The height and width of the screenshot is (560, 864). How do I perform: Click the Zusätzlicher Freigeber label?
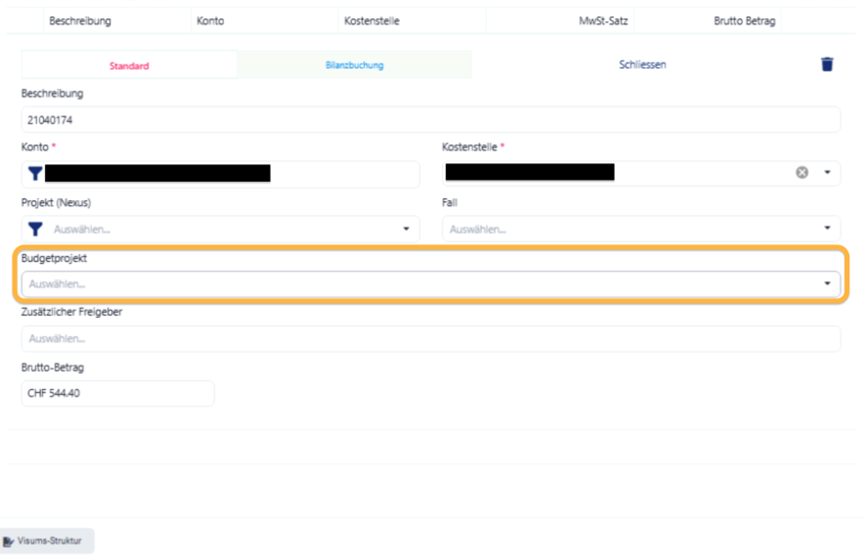(x=72, y=312)
